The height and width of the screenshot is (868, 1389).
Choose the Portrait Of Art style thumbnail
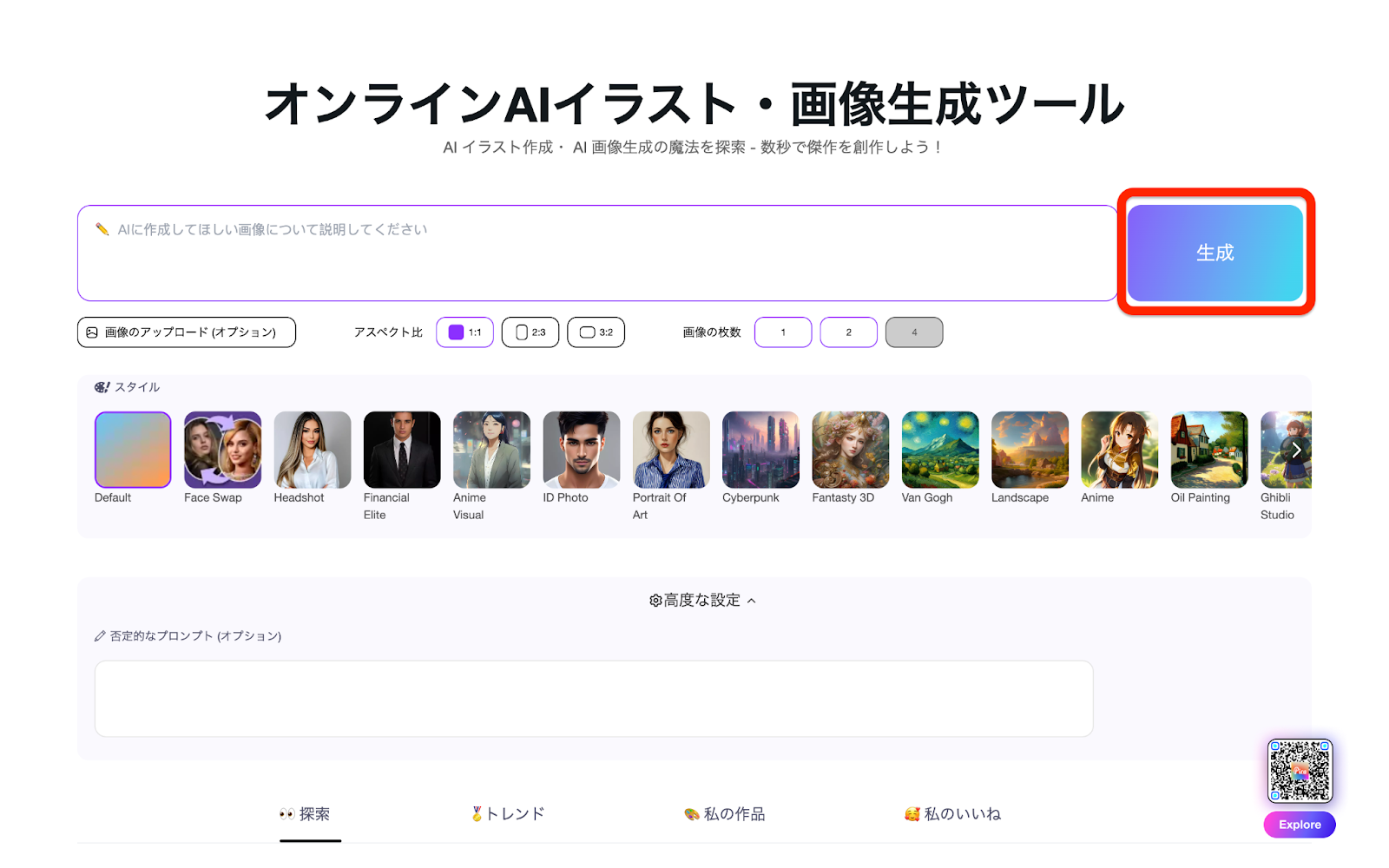(671, 450)
